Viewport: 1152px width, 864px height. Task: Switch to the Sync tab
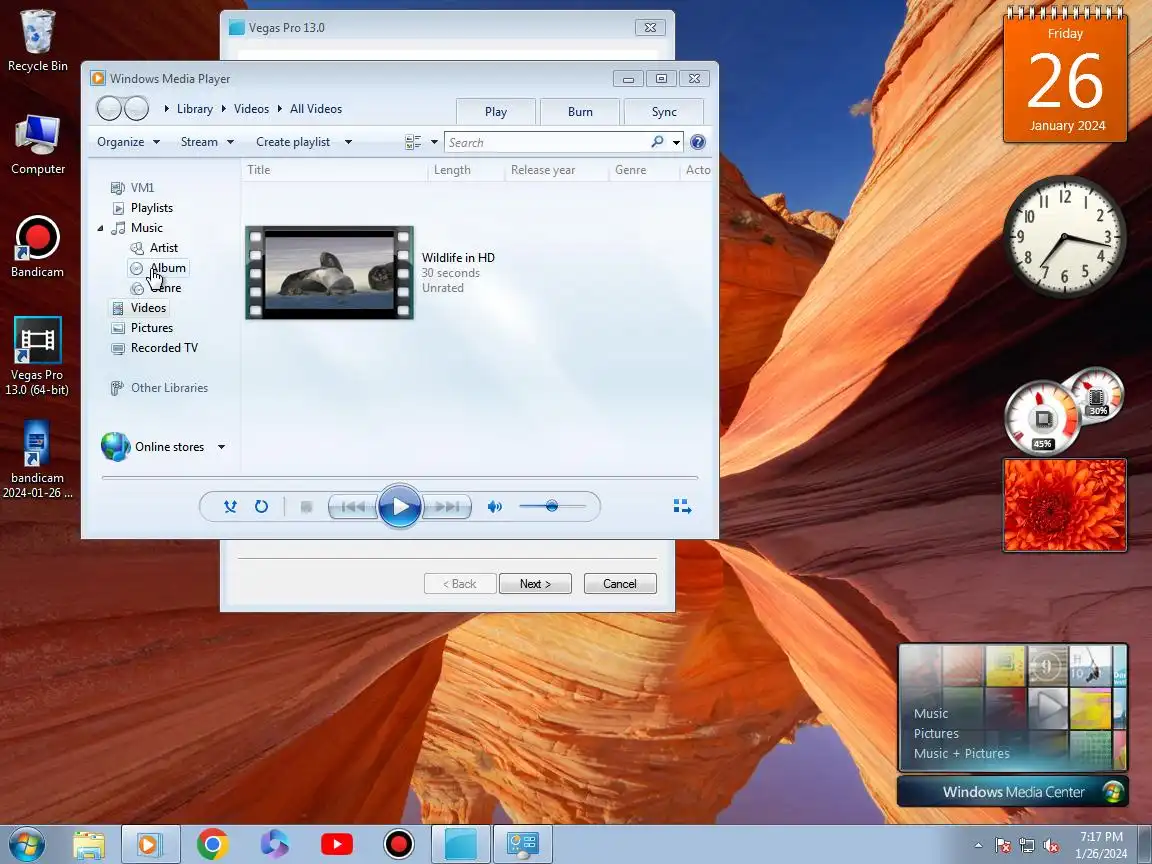tap(663, 112)
